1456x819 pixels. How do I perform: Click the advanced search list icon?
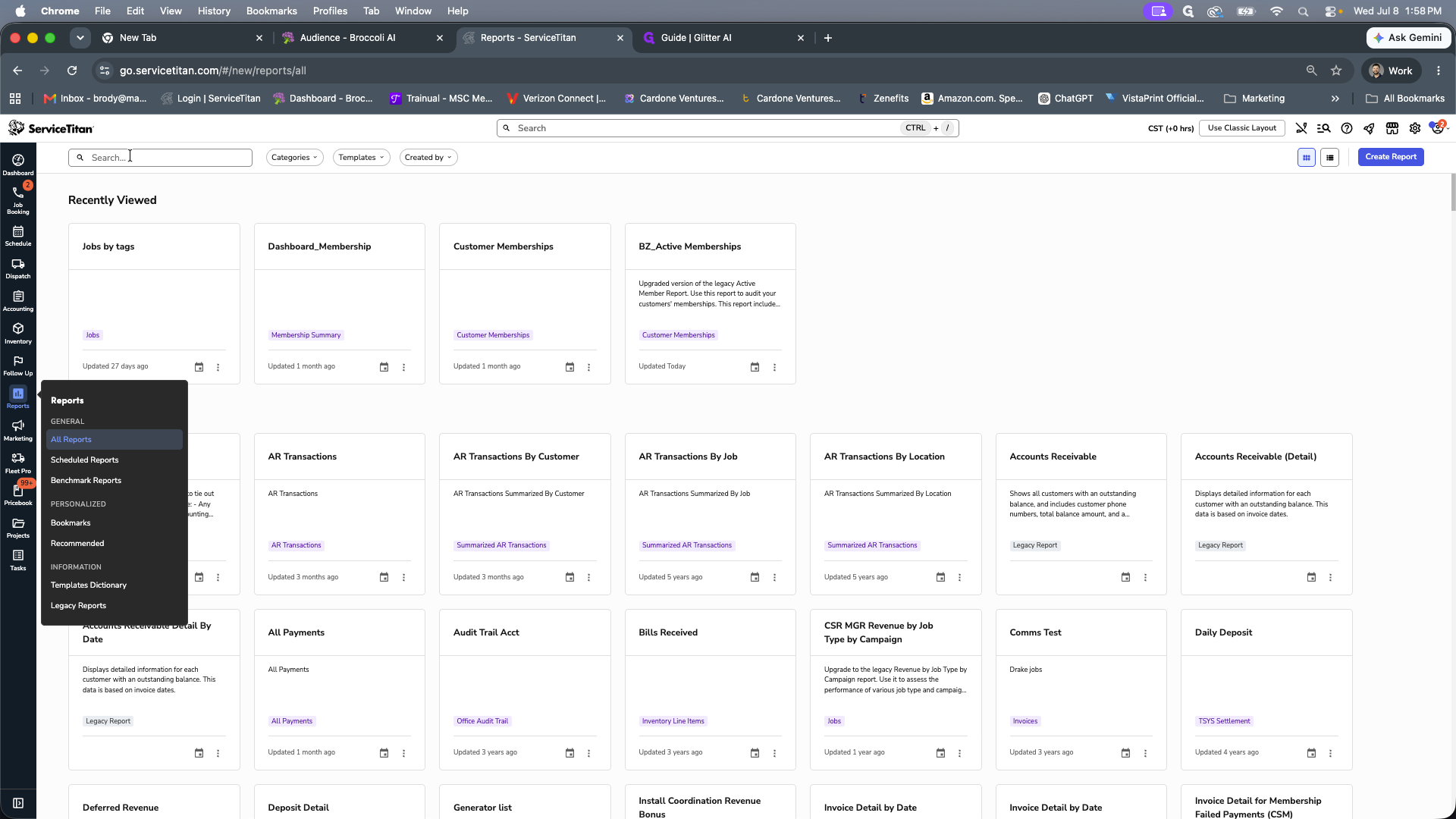tap(1324, 128)
